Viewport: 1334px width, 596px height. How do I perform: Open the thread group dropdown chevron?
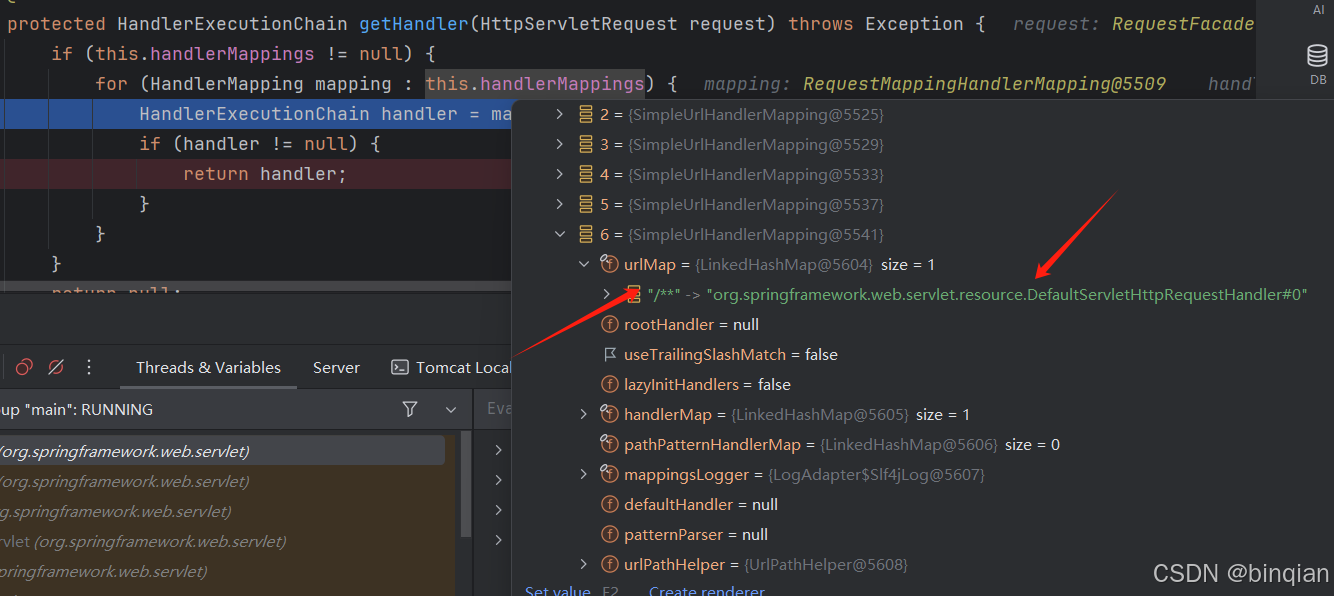pyautogui.click(x=450, y=409)
